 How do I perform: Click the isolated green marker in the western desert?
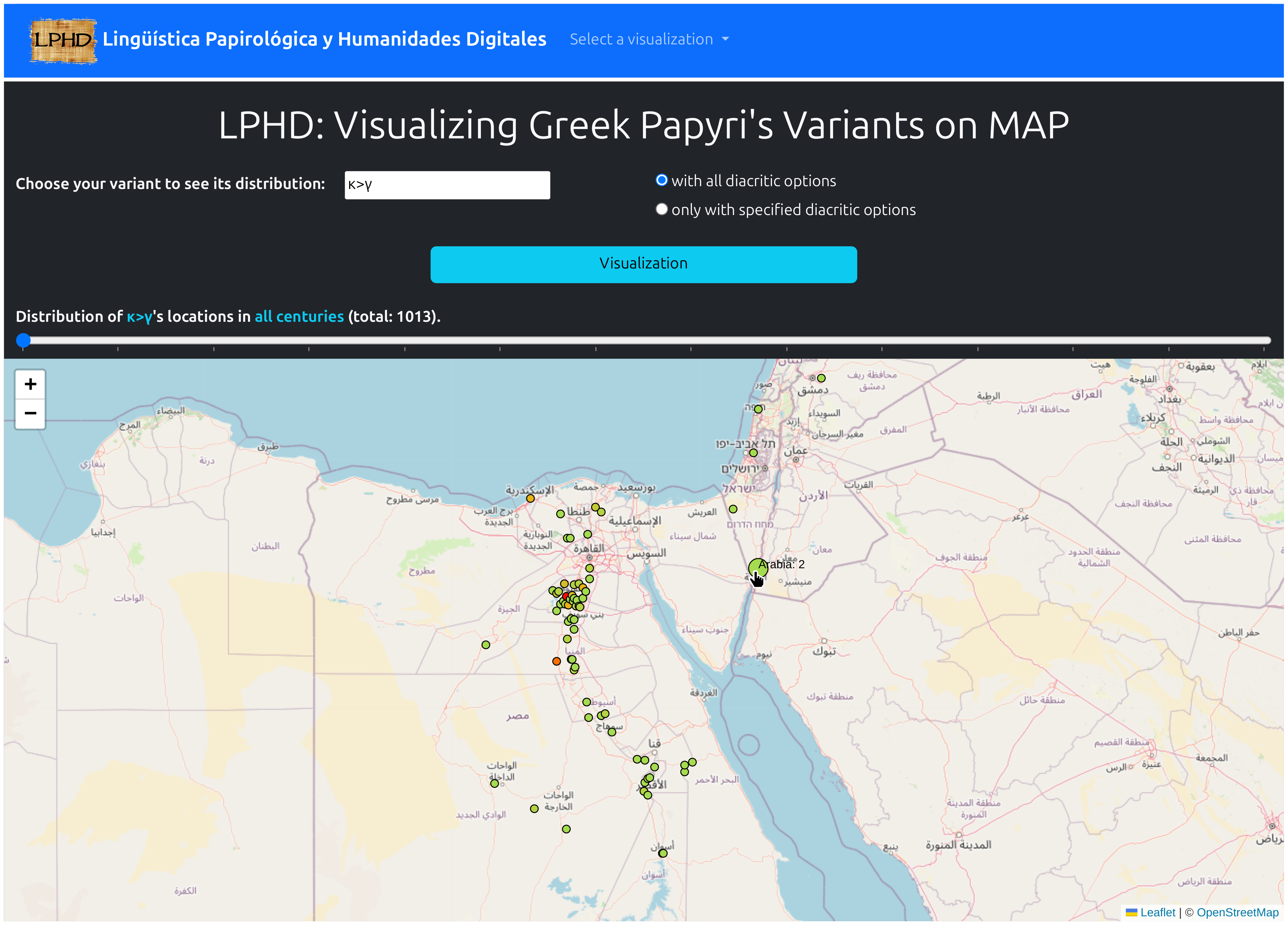point(486,645)
